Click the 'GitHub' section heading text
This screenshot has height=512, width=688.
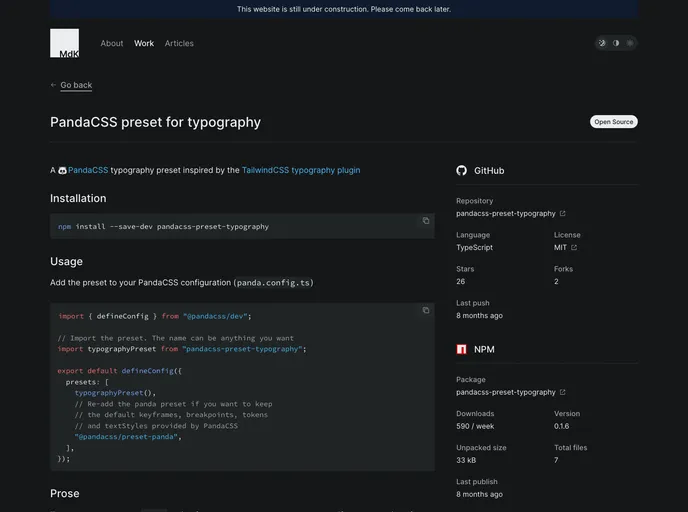pyautogui.click(x=489, y=171)
